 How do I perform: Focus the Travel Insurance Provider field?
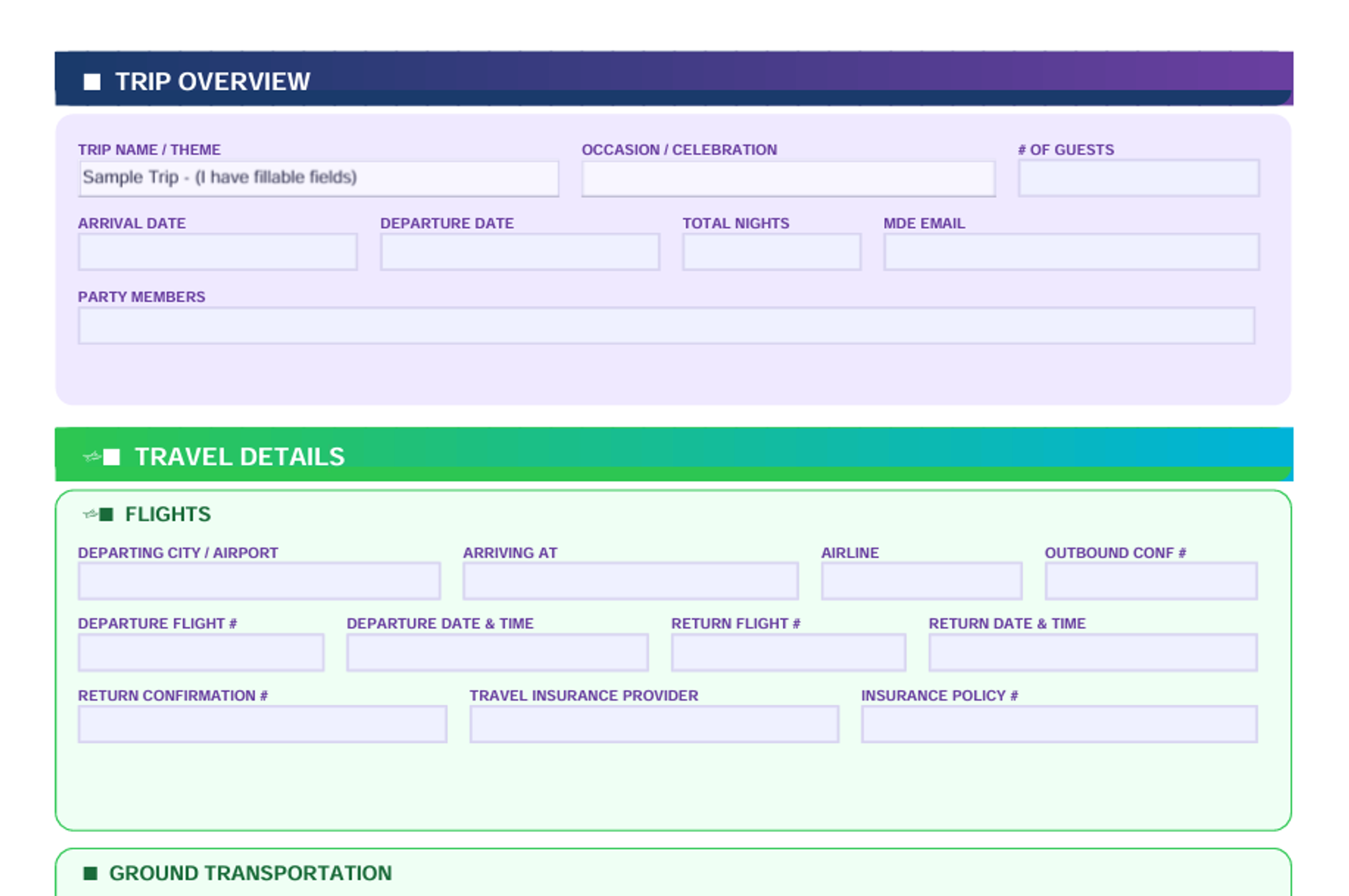point(655,724)
